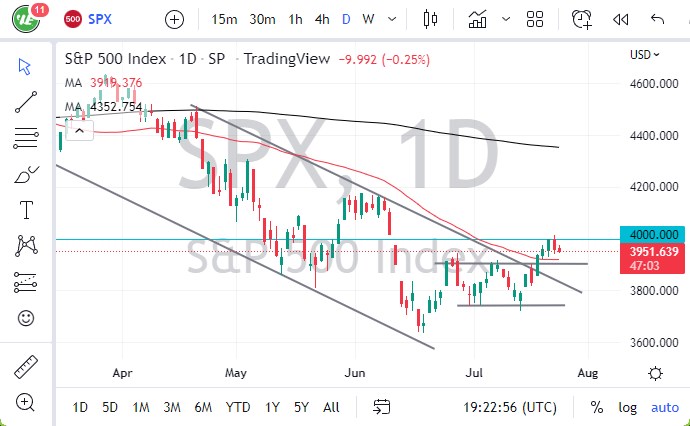Screen dimensions: 690x426
Task: Open the candlestick chart style picker
Action: 432,19
